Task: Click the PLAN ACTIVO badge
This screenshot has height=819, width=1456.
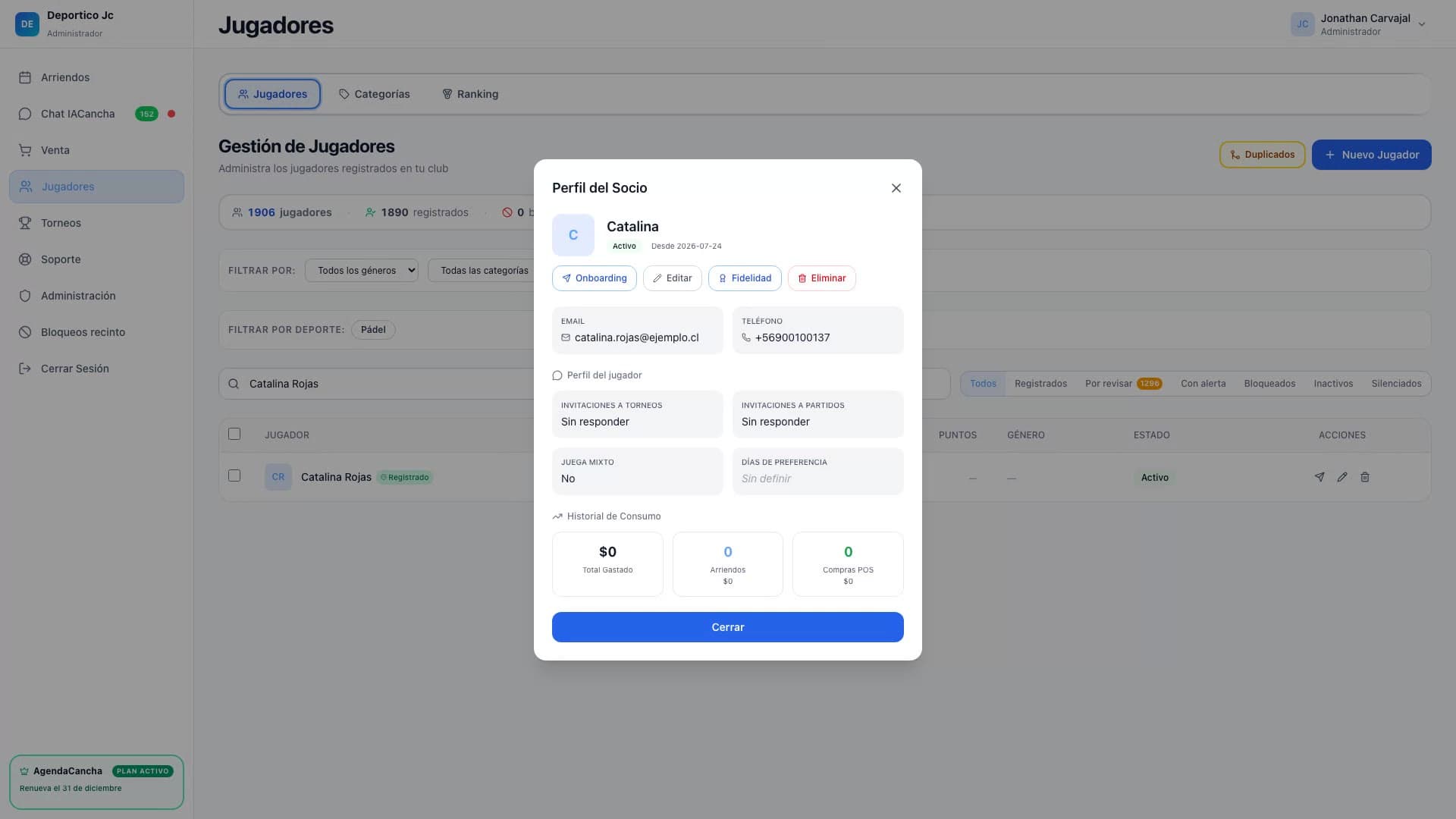Action: pyautogui.click(x=143, y=771)
